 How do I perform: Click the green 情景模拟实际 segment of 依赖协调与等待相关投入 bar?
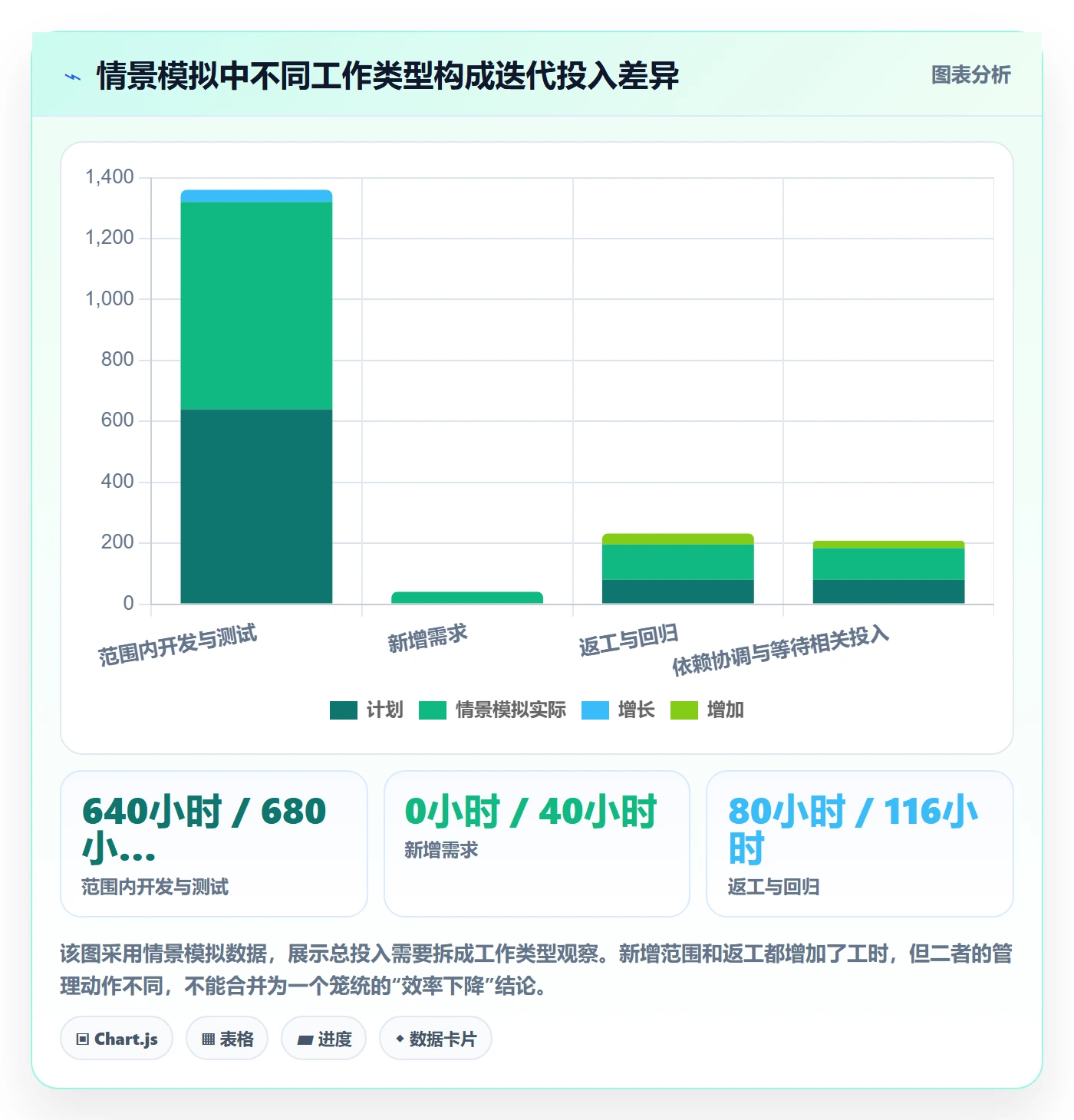pos(888,564)
